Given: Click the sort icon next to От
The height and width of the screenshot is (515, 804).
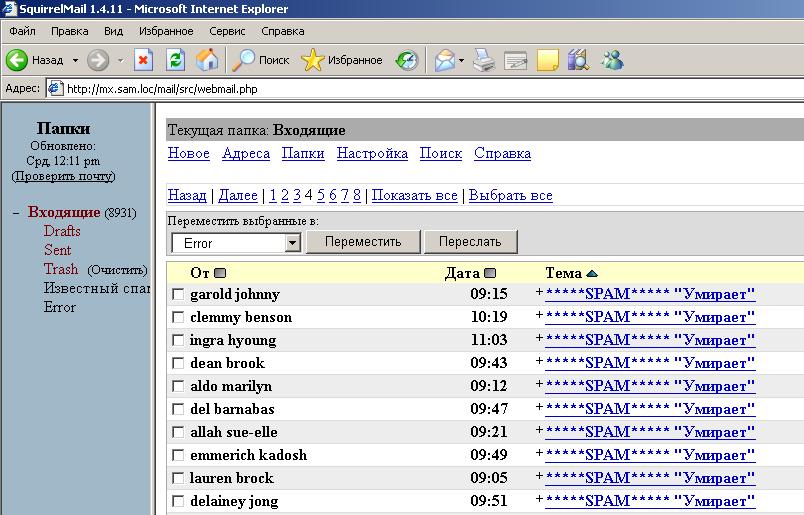Looking at the screenshot, I should pyautogui.click(x=220, y=273).
